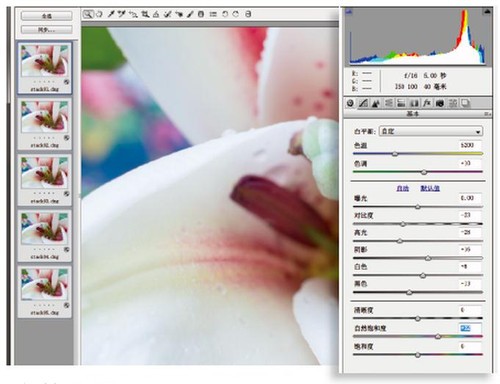
Task: Click the Contrast (对比度) value field
Action: click(x=470, y=215)
